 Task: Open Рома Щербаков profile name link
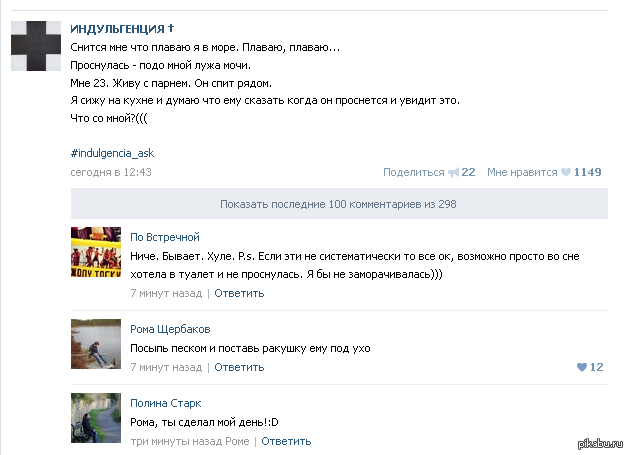pyautogui.click(x=170, y=329)
